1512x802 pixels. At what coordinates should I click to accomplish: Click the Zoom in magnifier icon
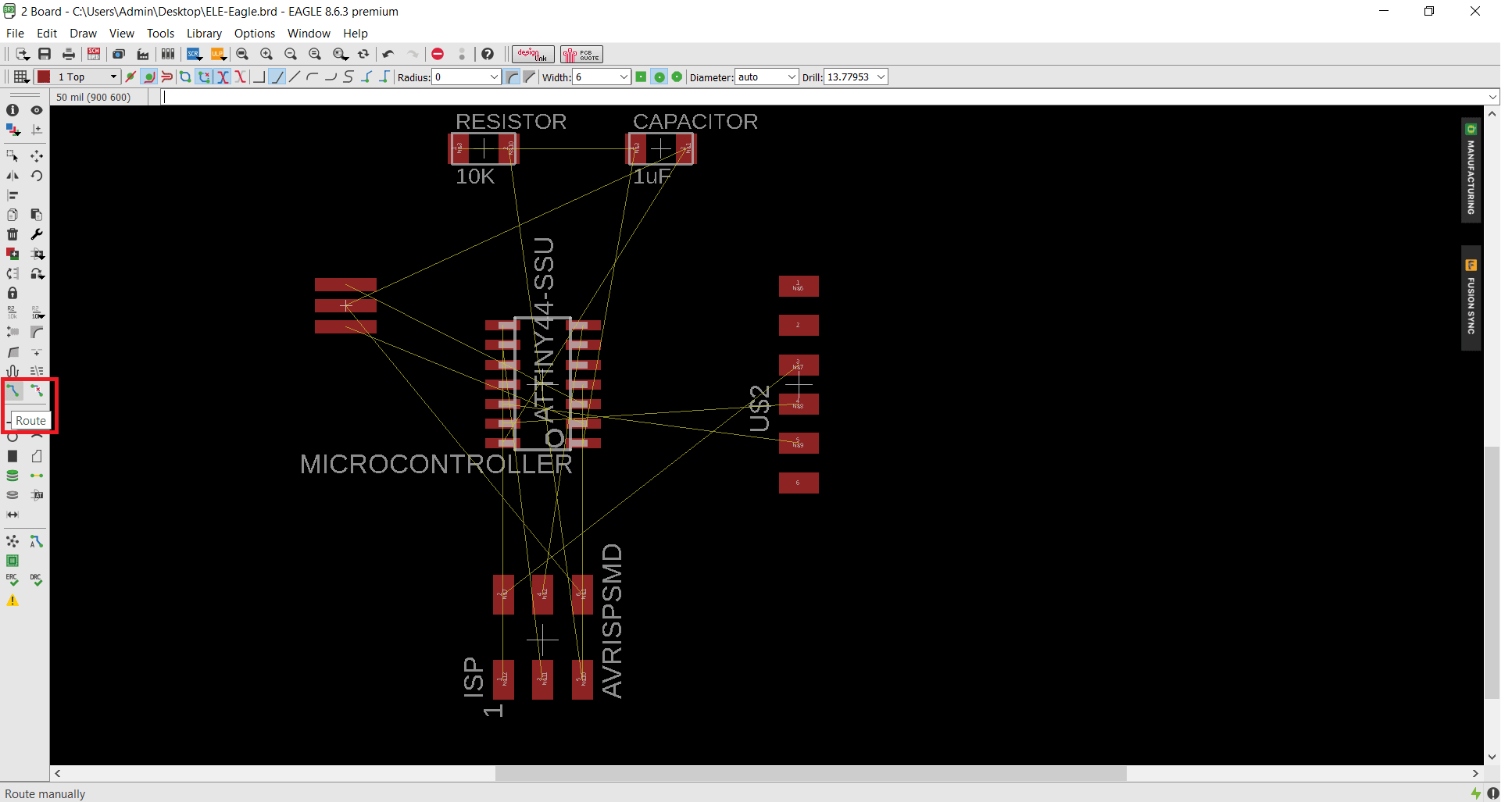(266, 54)
